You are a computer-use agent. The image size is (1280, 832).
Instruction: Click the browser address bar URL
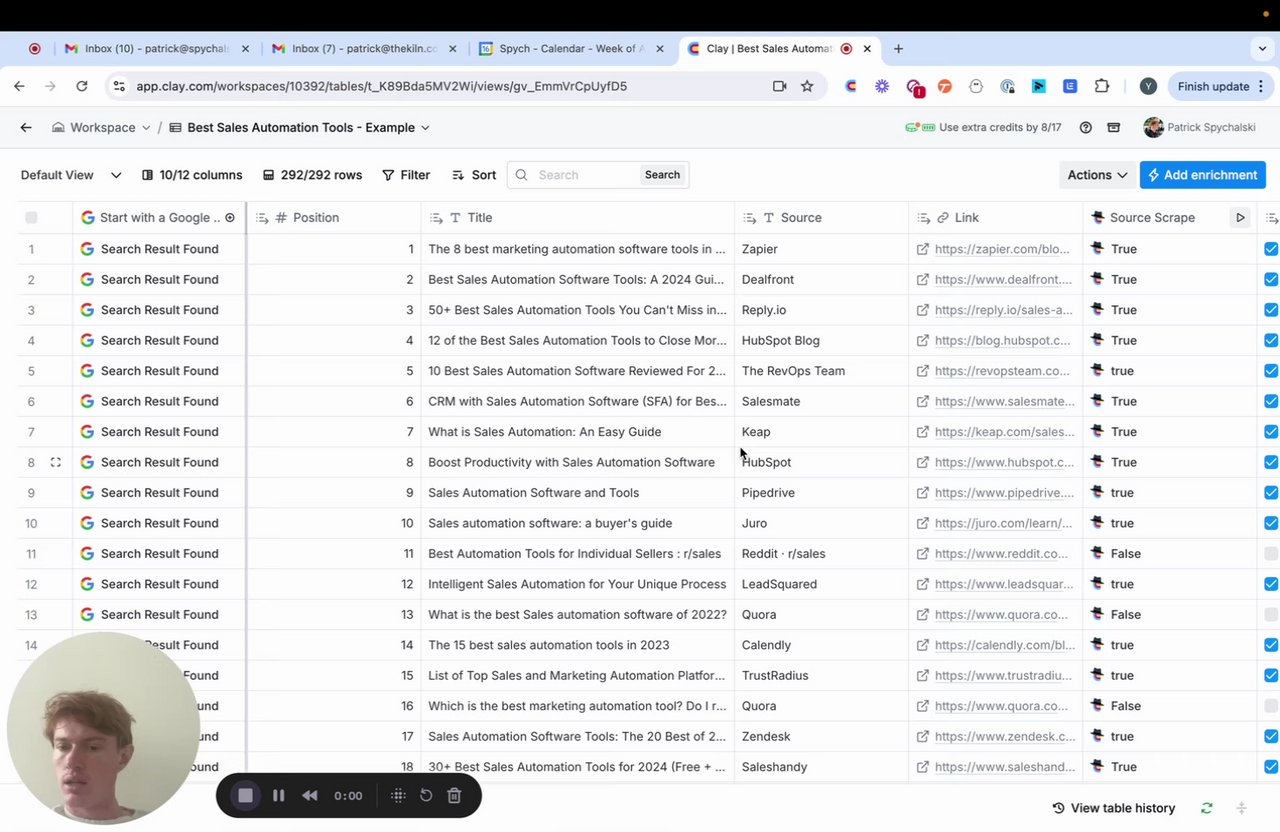coord(381,86)
